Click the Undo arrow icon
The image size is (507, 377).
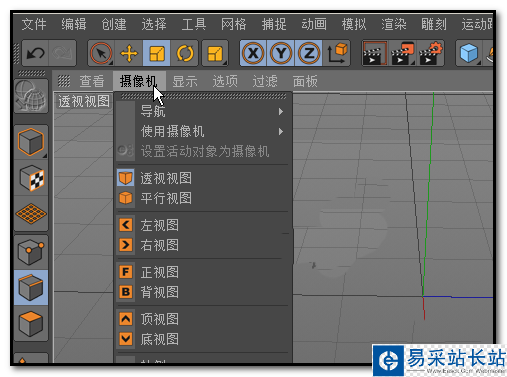coord(35,53)
